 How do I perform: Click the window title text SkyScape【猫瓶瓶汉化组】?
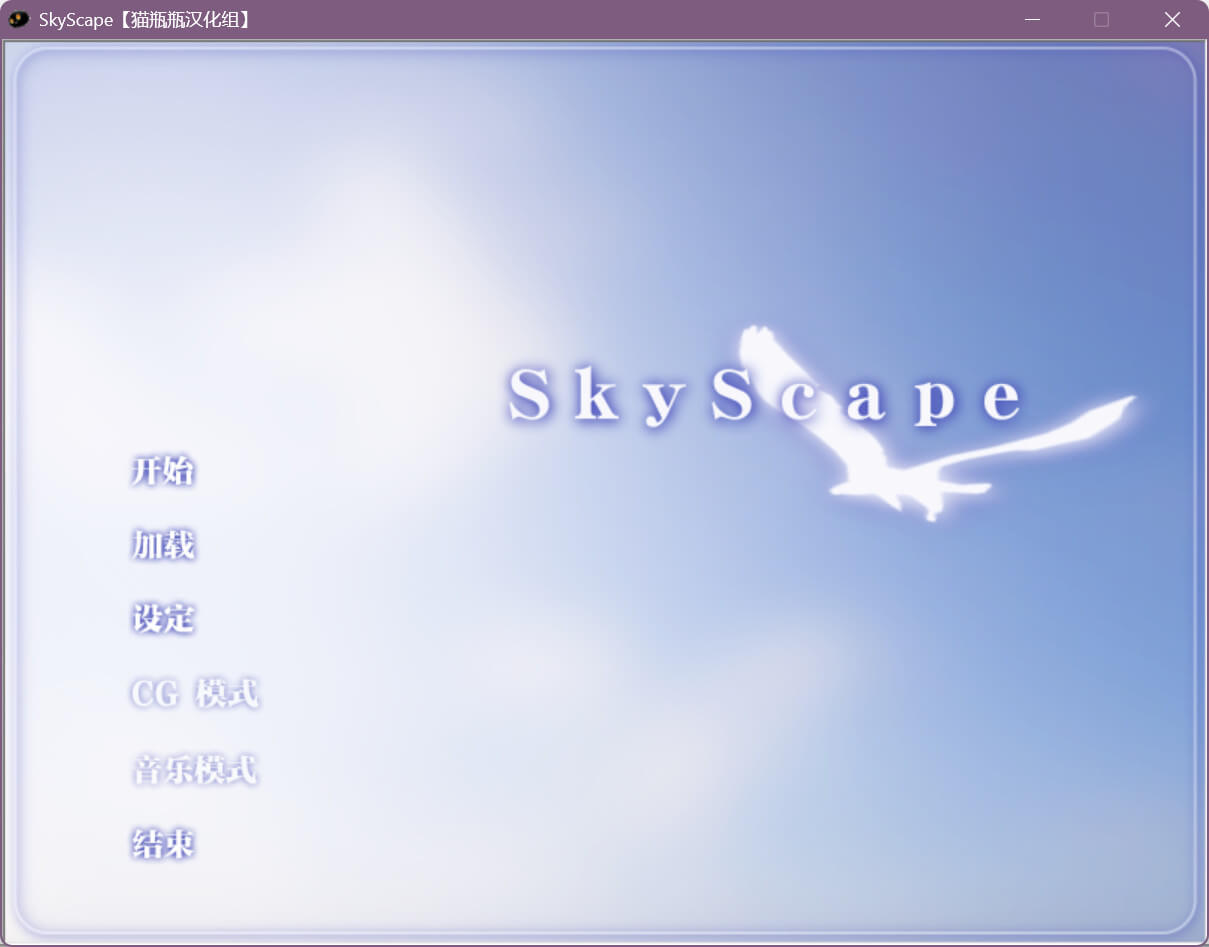point(145,20)
